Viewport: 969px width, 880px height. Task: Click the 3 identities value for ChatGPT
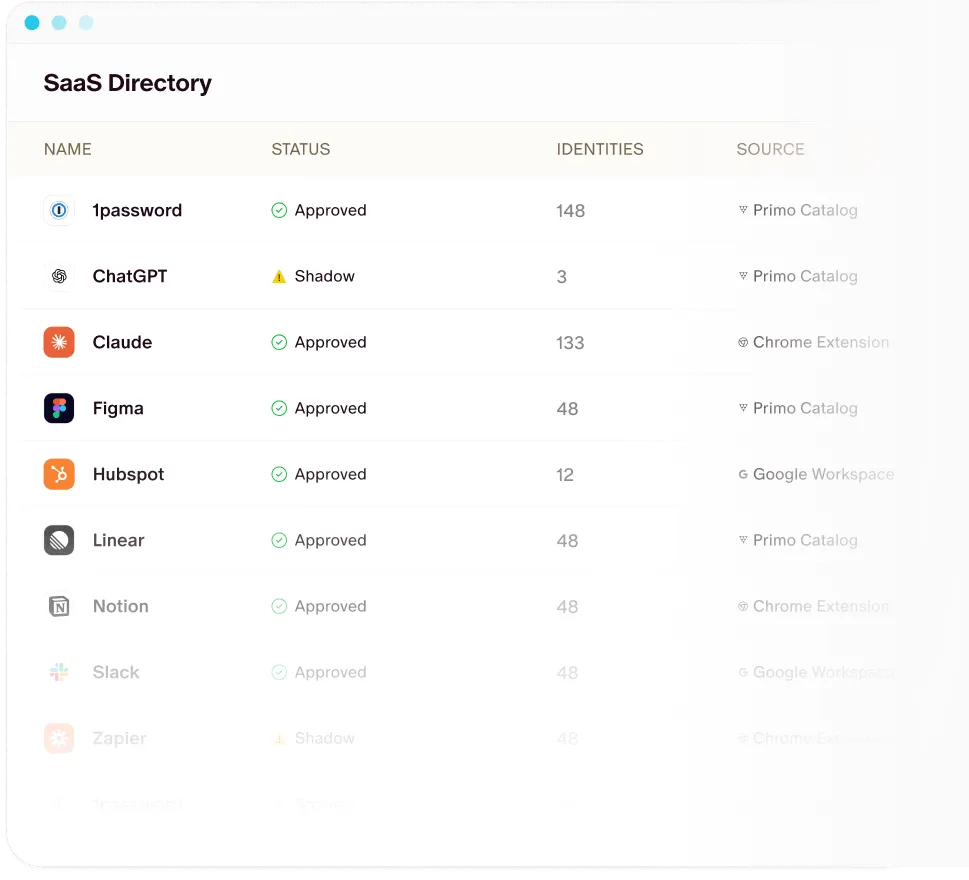tap(561, 277)
